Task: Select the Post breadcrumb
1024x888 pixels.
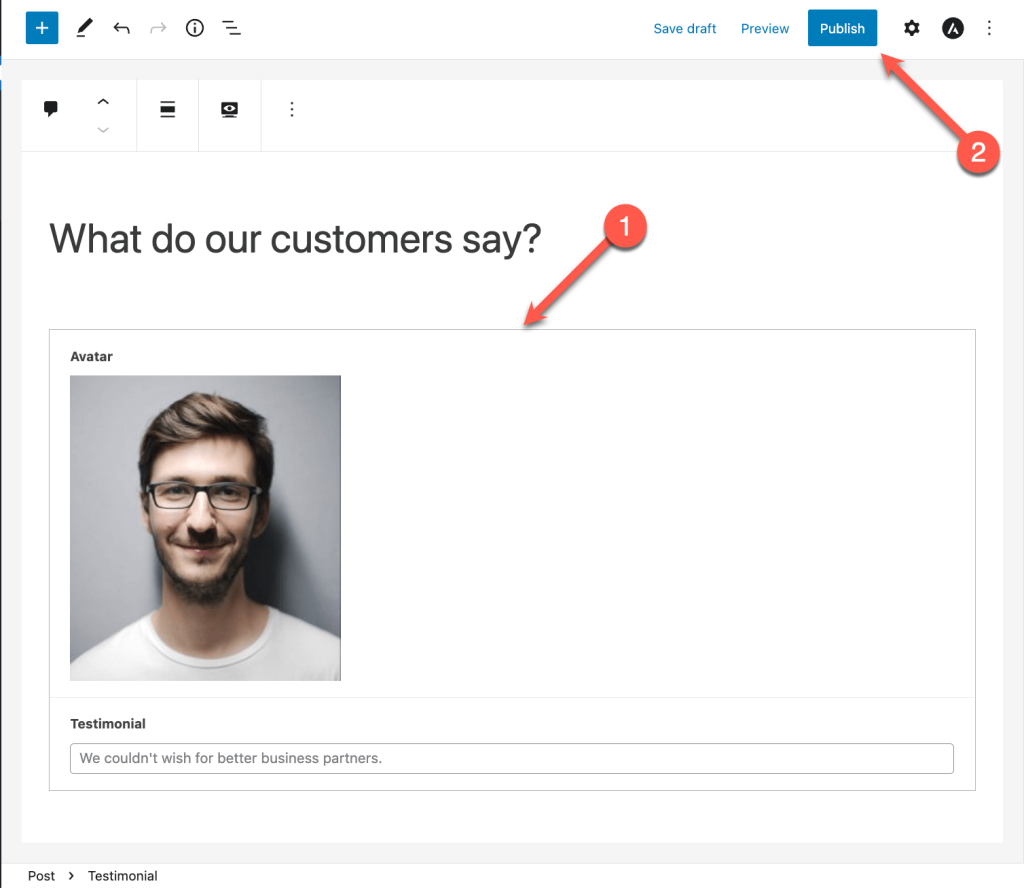Action: pos(41,876)
